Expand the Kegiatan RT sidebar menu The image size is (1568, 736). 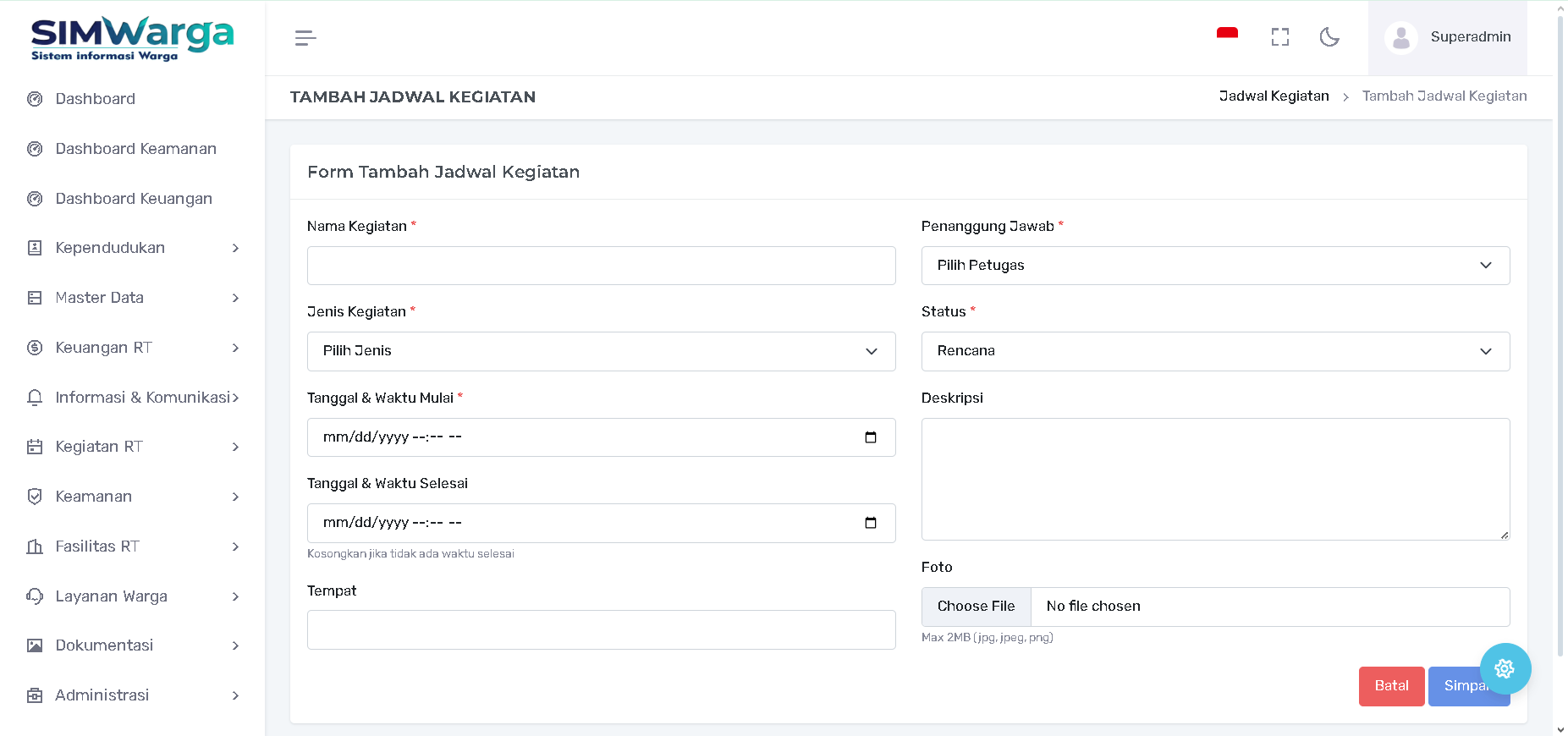coord(132,447)
